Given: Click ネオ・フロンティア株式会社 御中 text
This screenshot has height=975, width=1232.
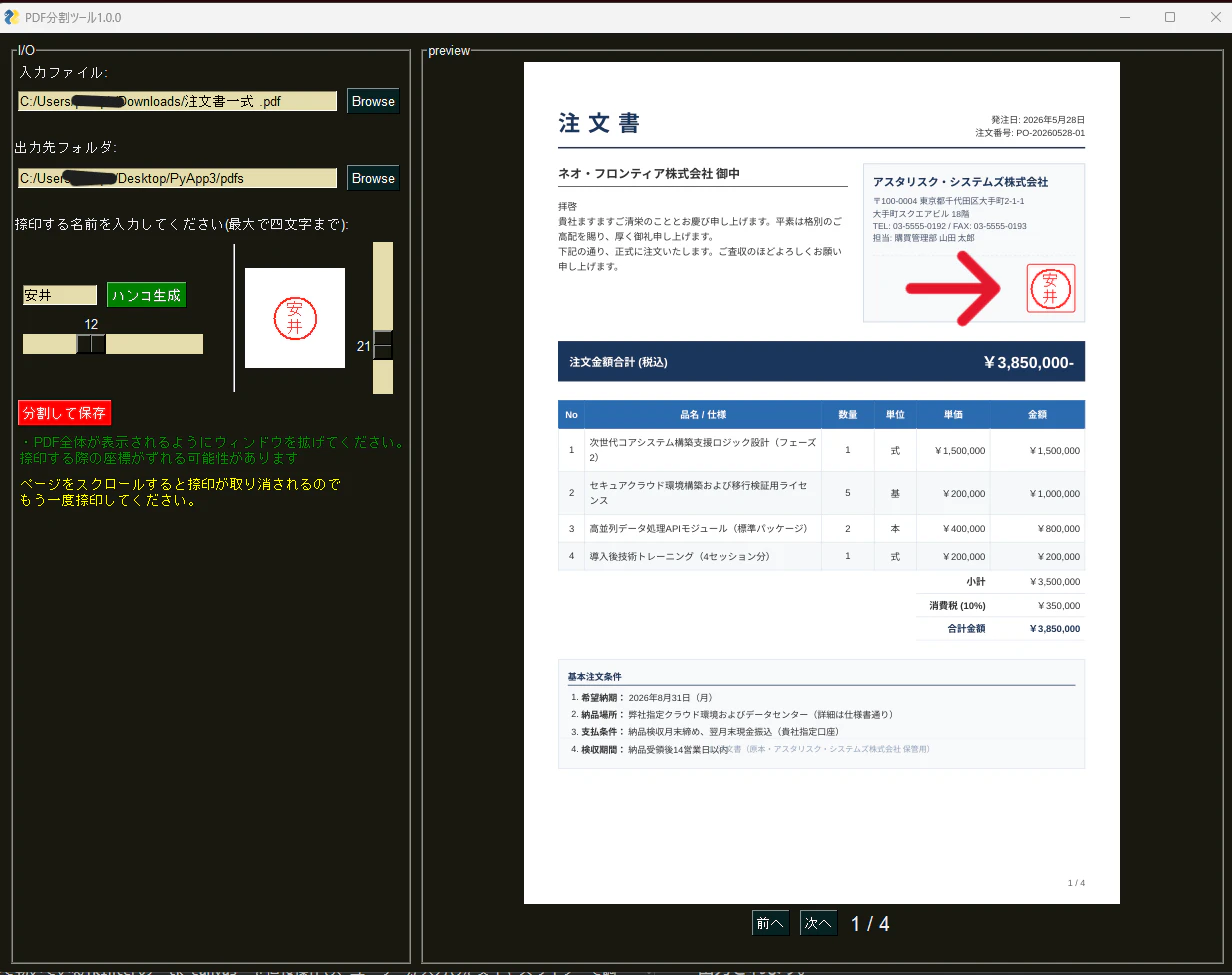Looking at the screenshot, I should (648, 174).
